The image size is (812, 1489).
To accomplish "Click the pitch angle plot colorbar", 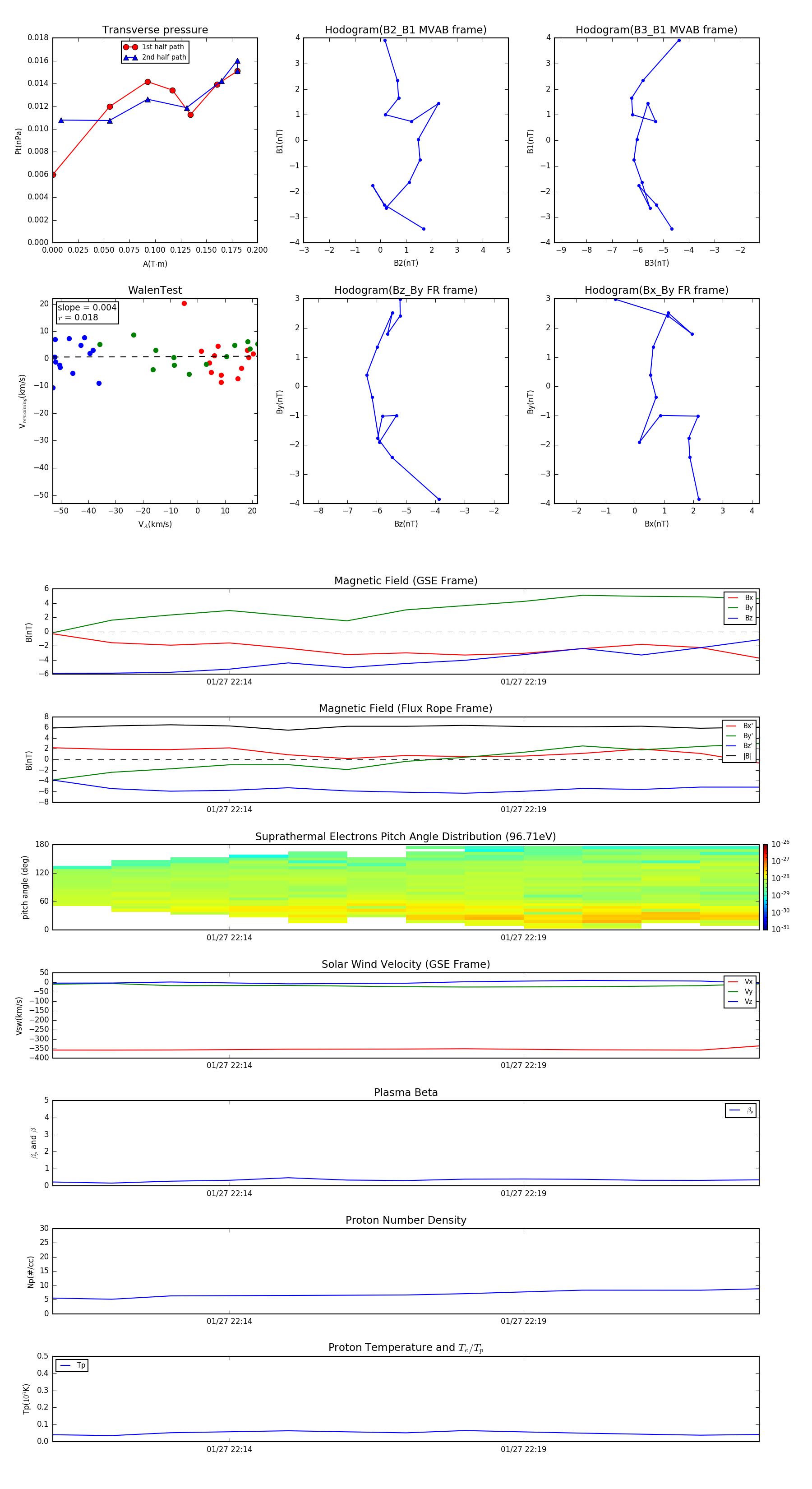I will (765, 887).
